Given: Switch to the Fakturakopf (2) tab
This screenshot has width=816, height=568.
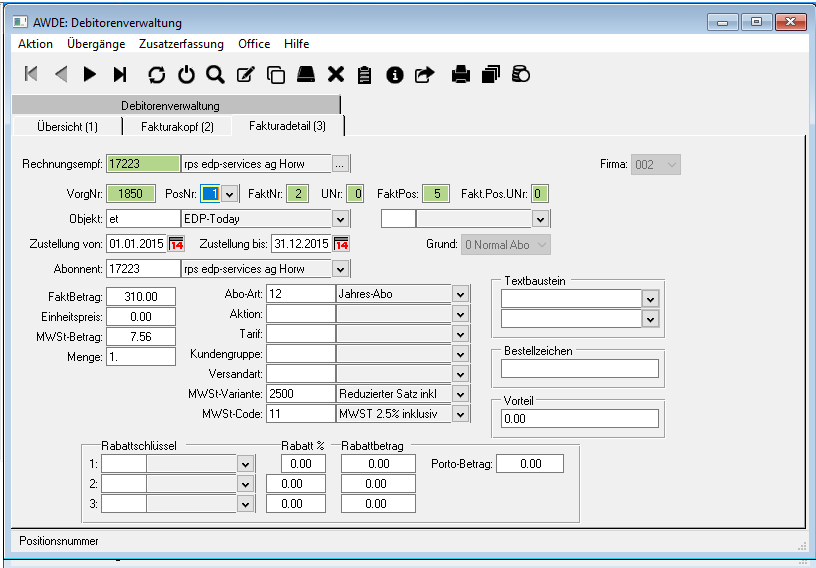Looking at the screenshot, I should pyautogui.click(x=176, y=127).
